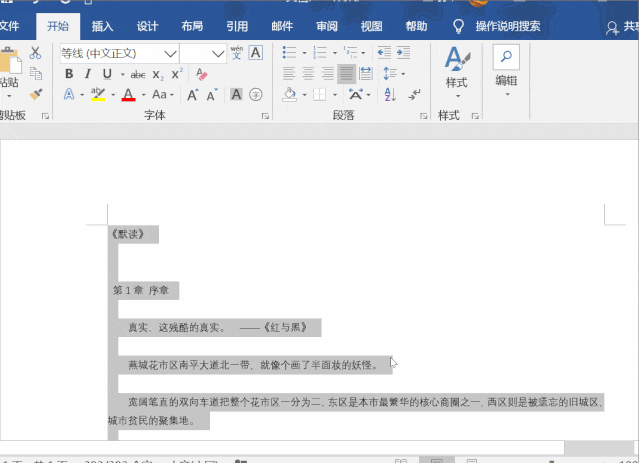Open the Styles gallery button
639x463 pixels.
point(456,72)
